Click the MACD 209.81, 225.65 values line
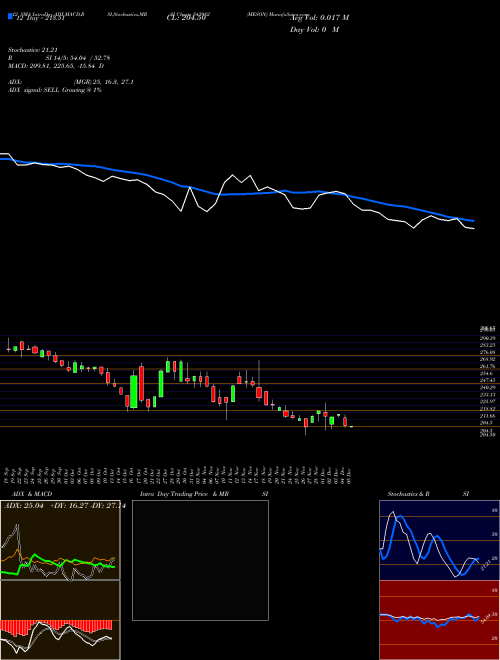Image resolution: width=500 pixels, height=660 pixels. [56, 66]
